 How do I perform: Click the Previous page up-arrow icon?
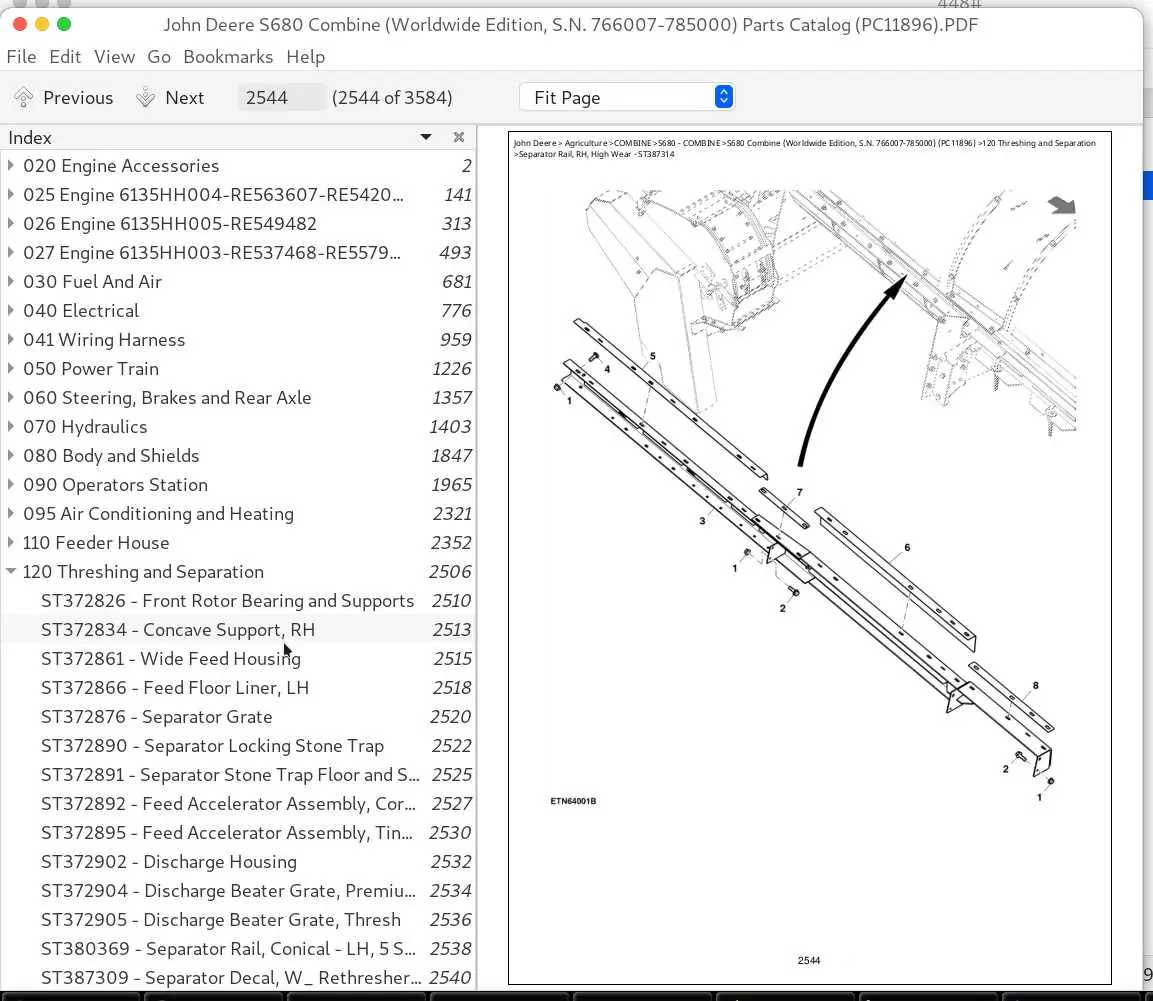[x=24, y=97]
